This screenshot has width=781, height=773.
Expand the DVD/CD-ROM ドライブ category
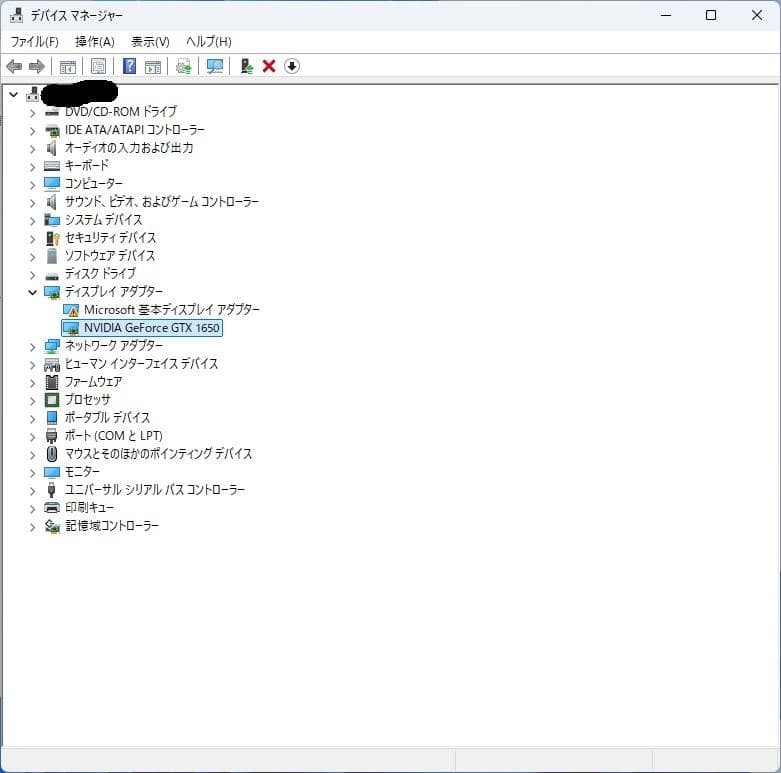32,113
